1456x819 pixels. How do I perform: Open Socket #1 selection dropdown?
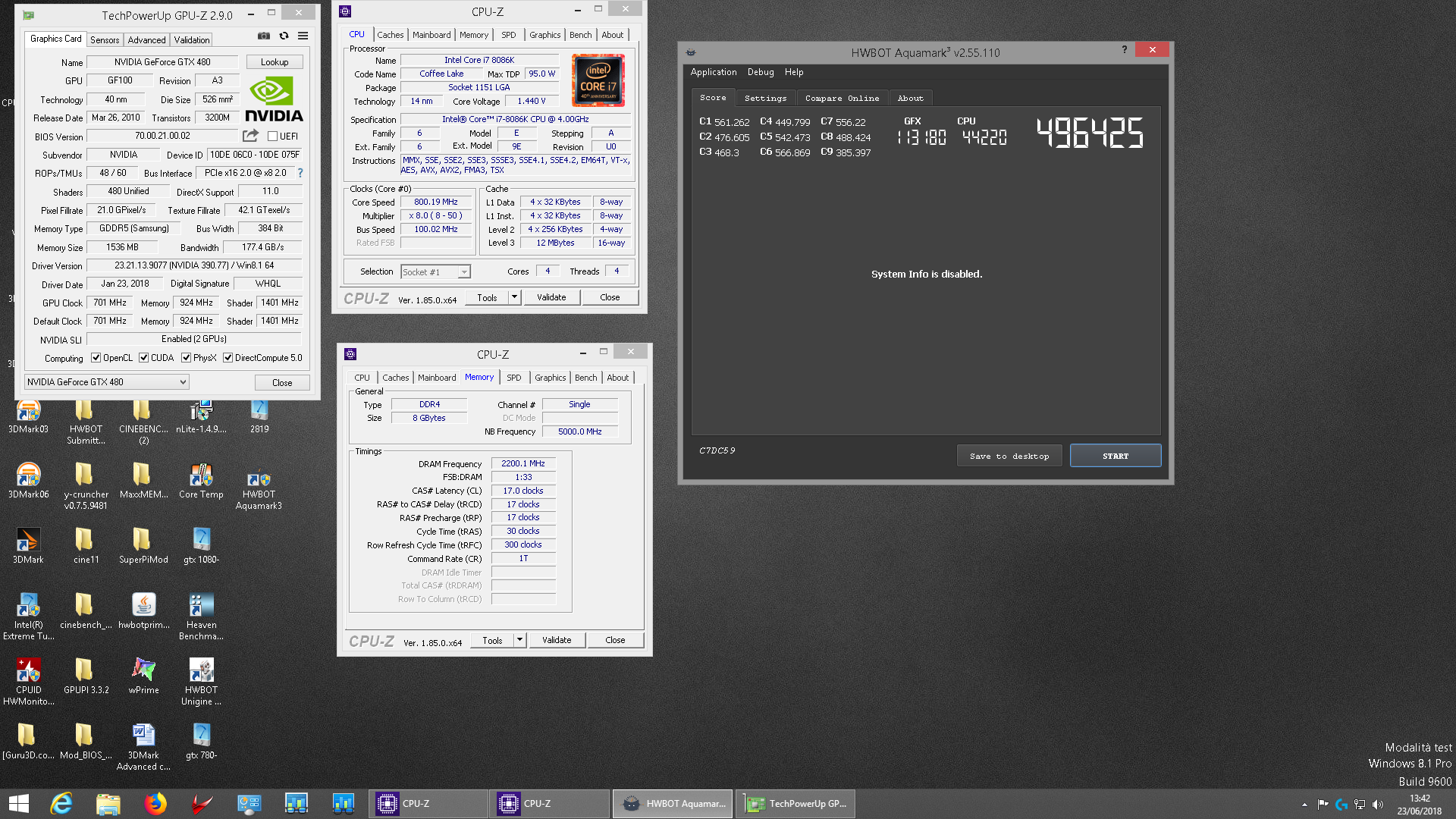pyautogui.click(x=435, y=271)
